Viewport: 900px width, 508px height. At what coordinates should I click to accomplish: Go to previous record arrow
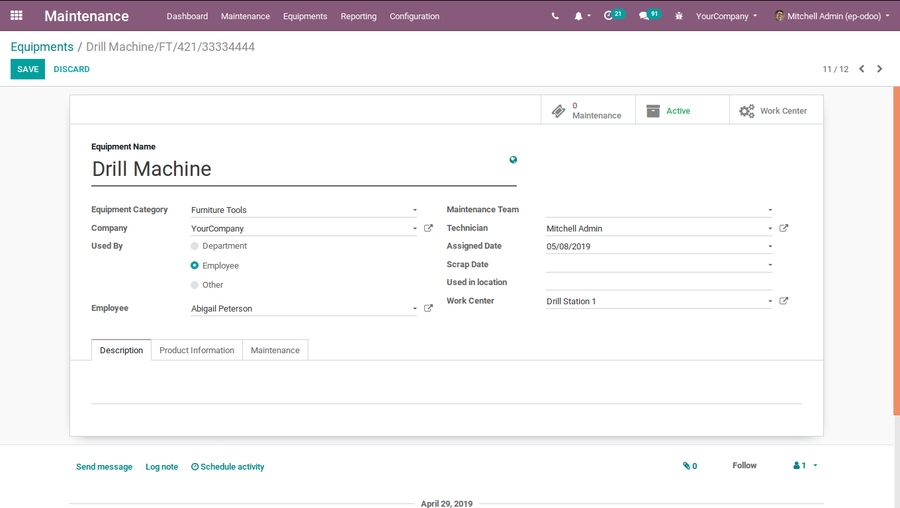[862, 69]
